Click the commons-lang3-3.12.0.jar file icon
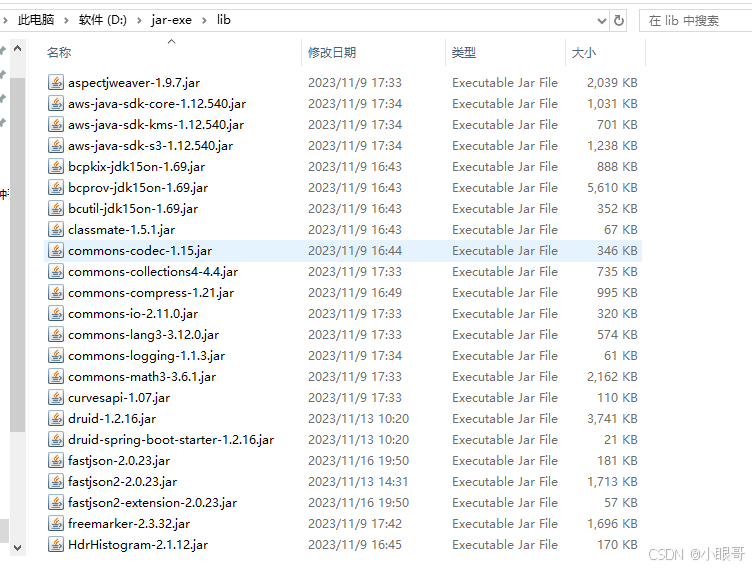The width and height of the screenshot is (752, 568). [56, 334]
